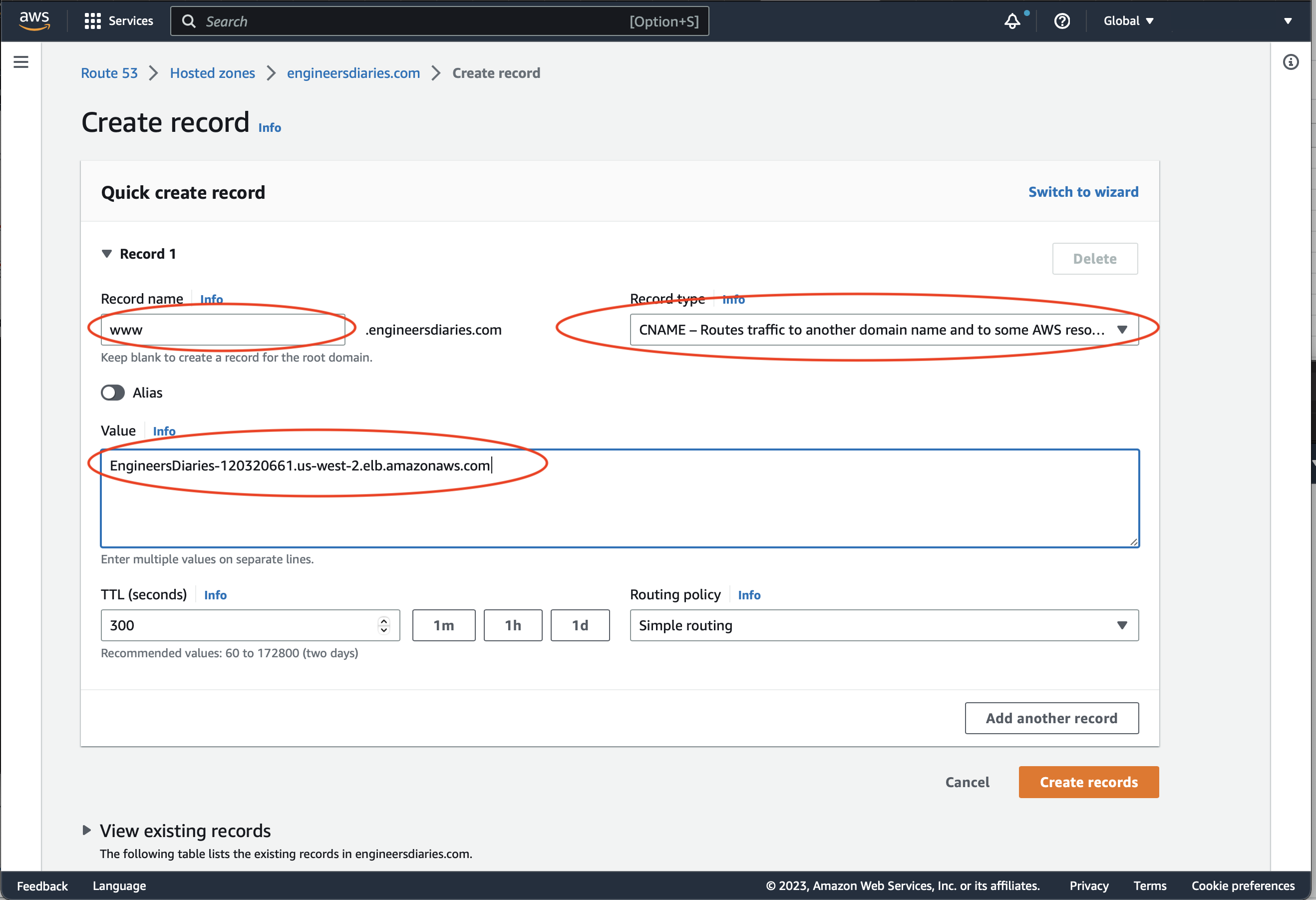
Task: Open Info link next to Create record
Action: click(x=270, y=127)
